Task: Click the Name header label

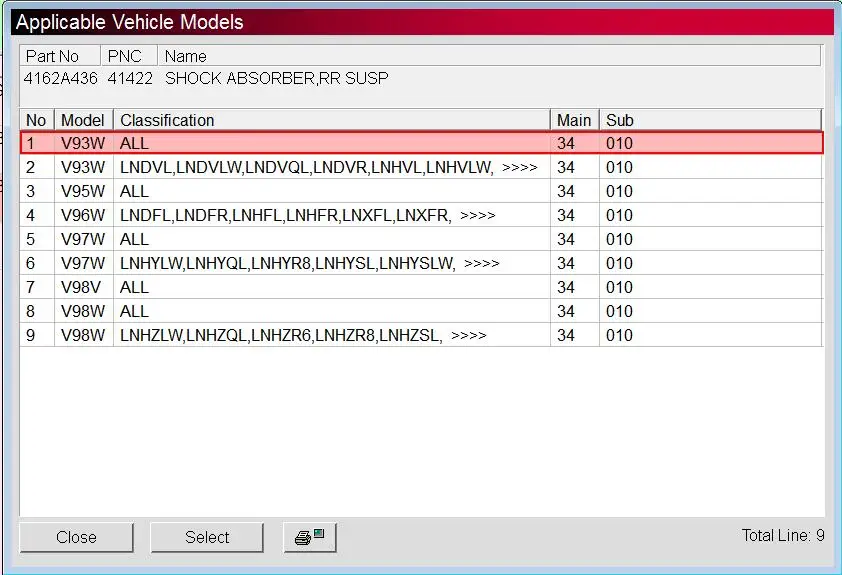Action: coord(185,56)
